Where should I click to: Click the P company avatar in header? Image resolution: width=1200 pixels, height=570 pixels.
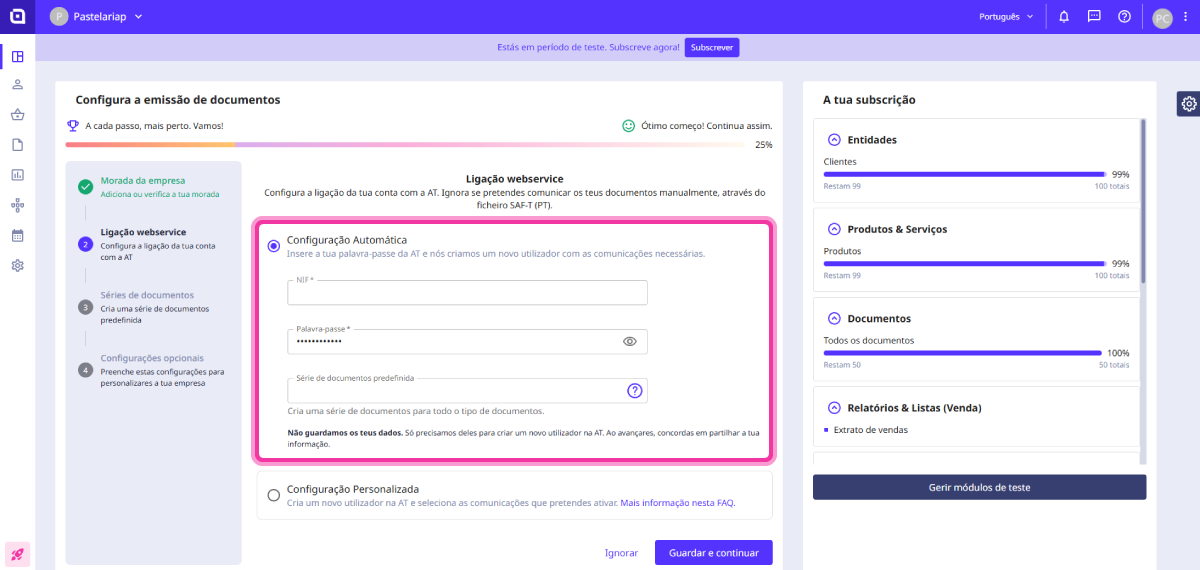59,16
